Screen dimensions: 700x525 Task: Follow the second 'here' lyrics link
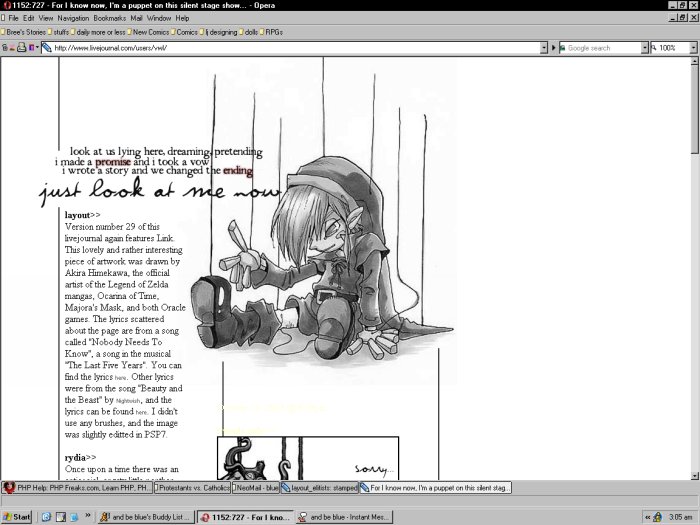point(141,412)
